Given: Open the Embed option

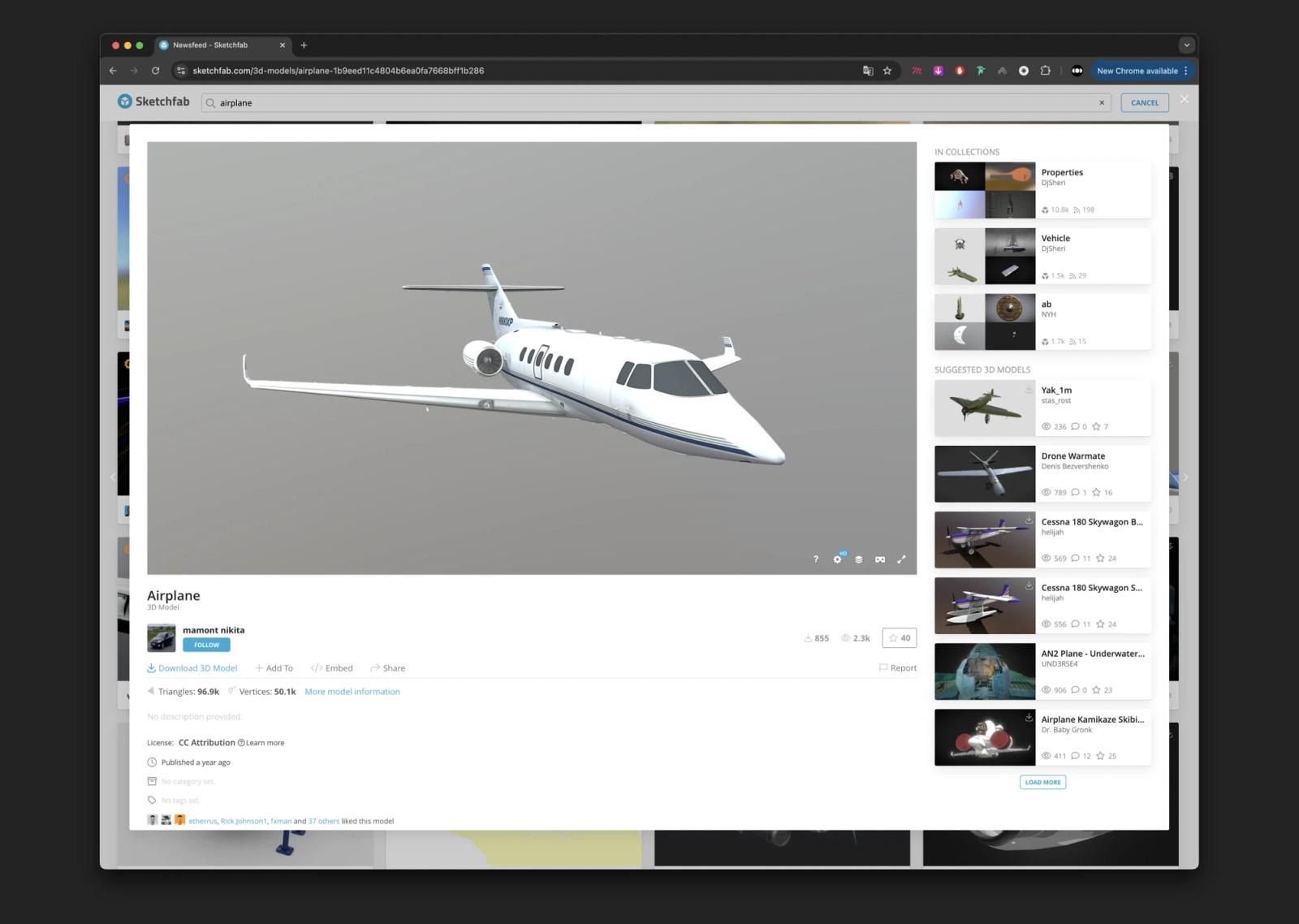Looking at the screenshot, I should (x=331, y=668).
